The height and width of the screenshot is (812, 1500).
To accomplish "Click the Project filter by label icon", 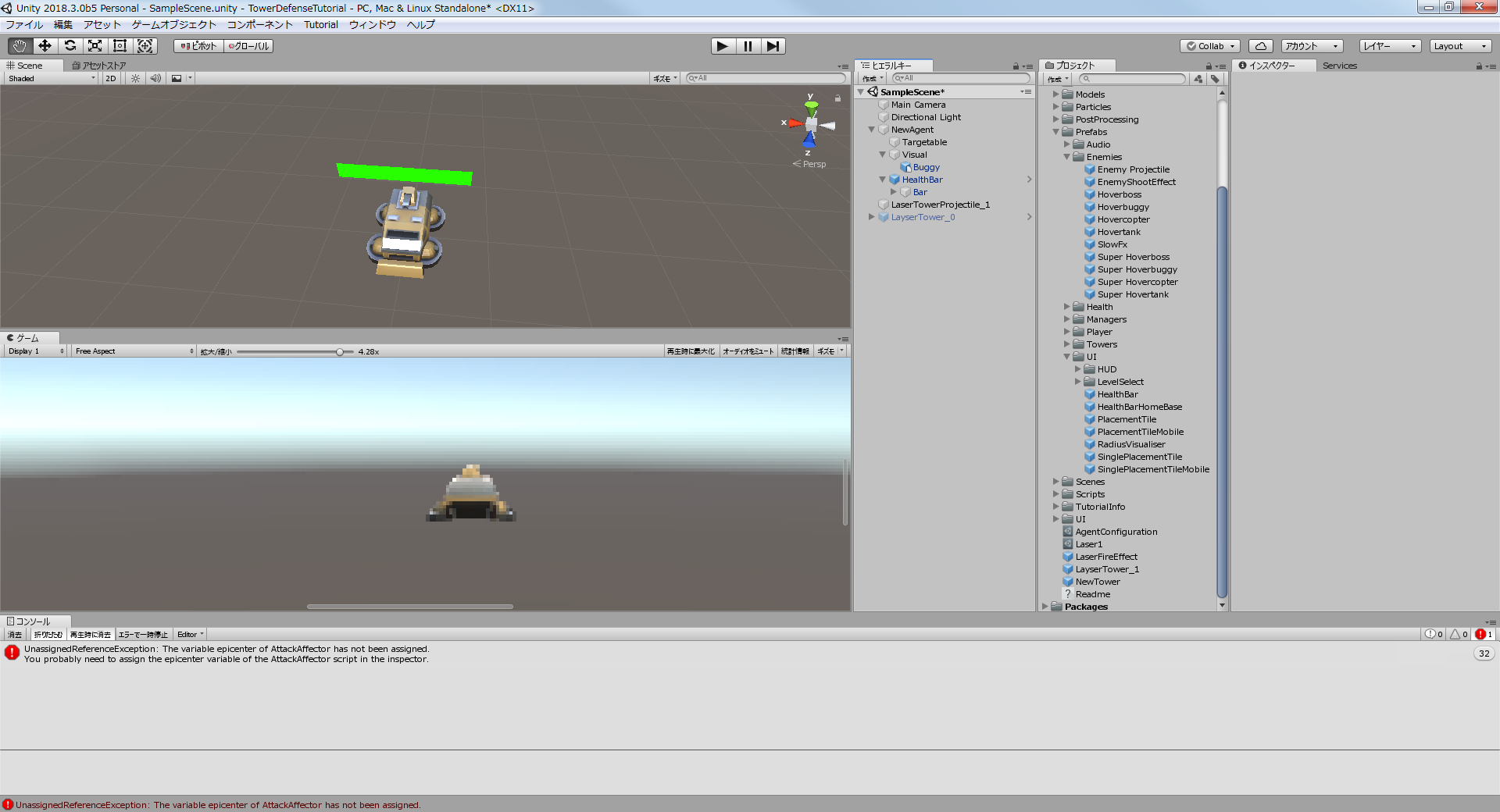I will pos(1215,79).
